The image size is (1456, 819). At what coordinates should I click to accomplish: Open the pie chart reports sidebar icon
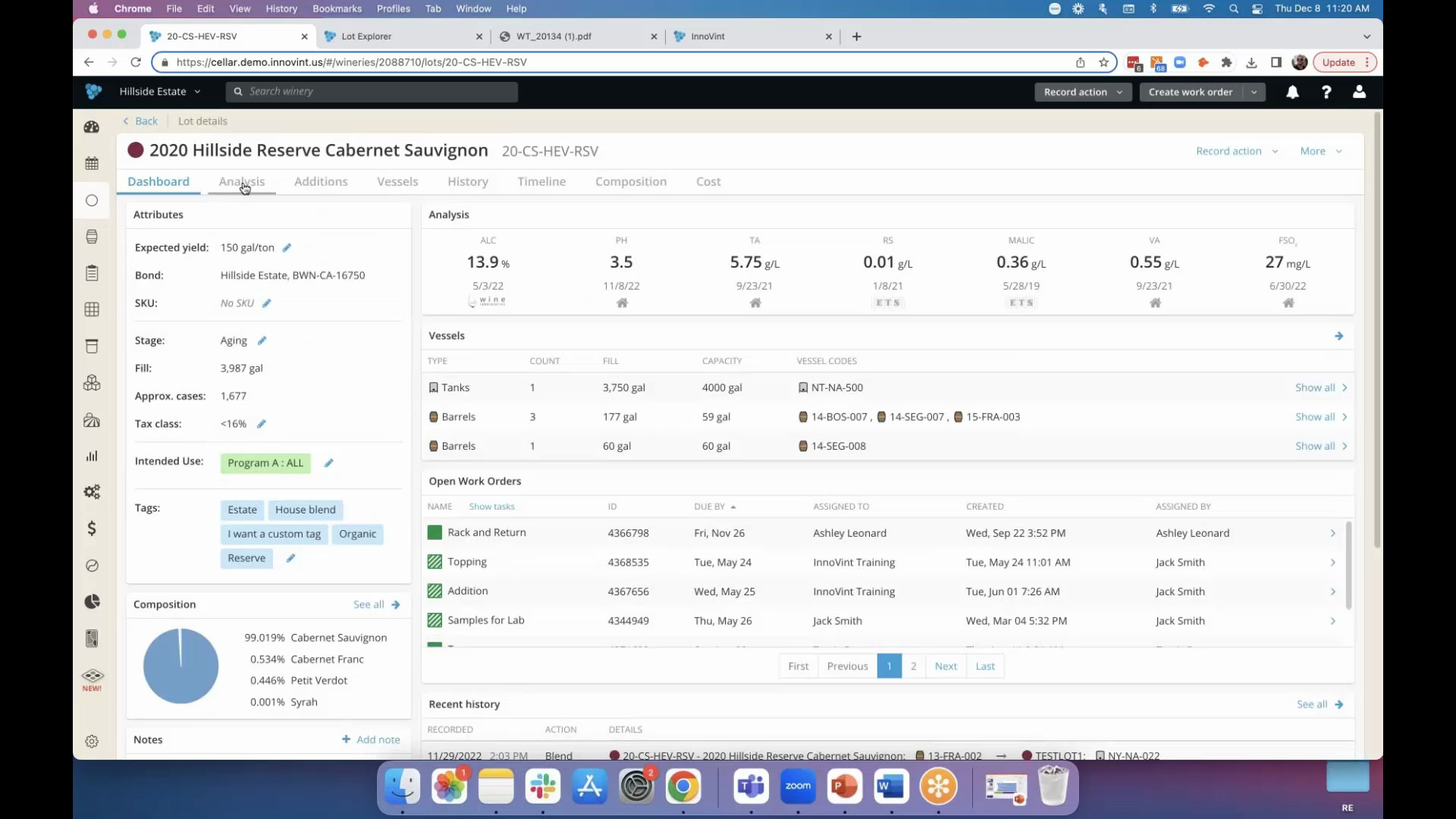tap(92, 601)
